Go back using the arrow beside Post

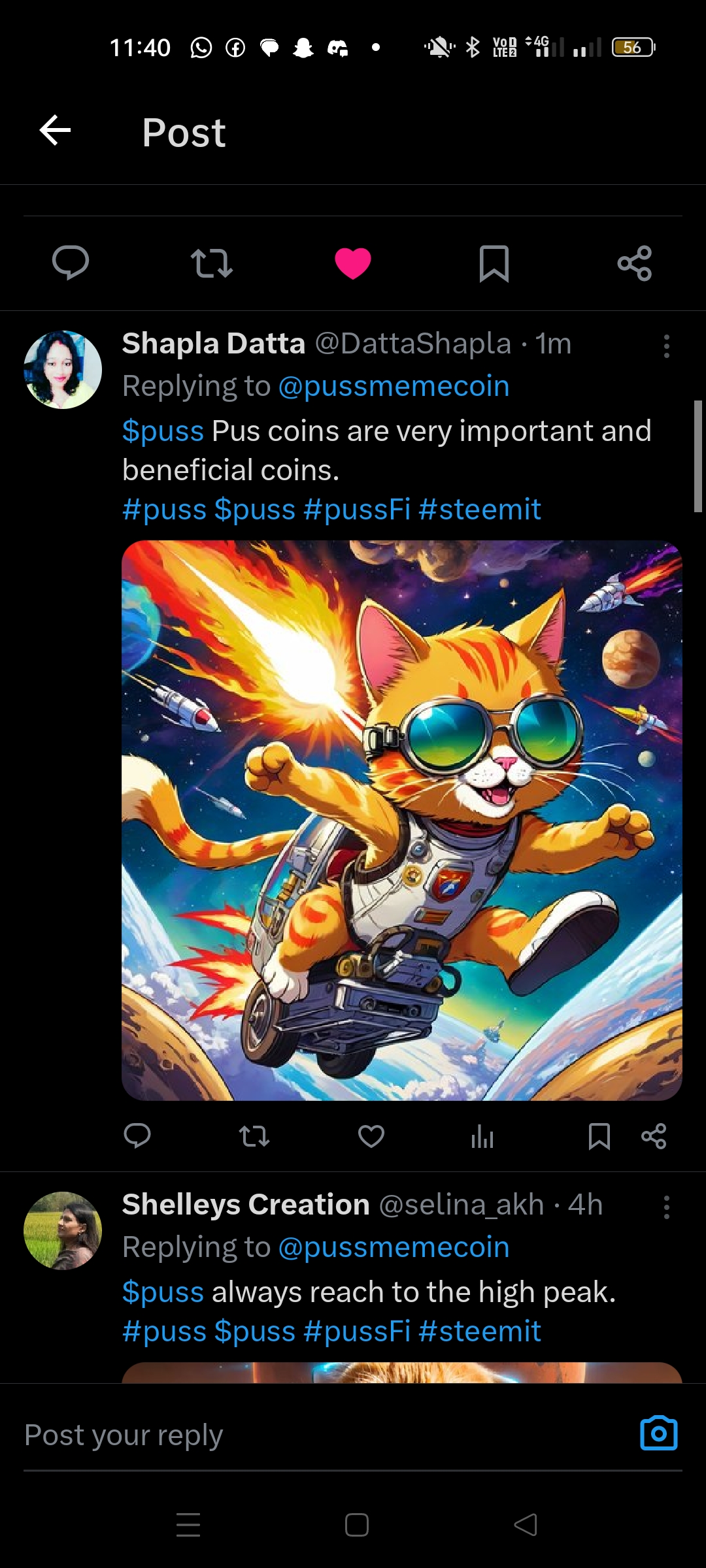[55, 130]
